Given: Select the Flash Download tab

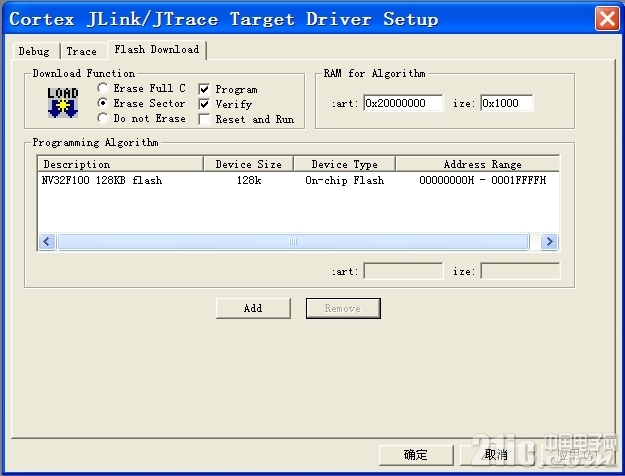Looking at the screenshot, I should (x=157, y=49).
